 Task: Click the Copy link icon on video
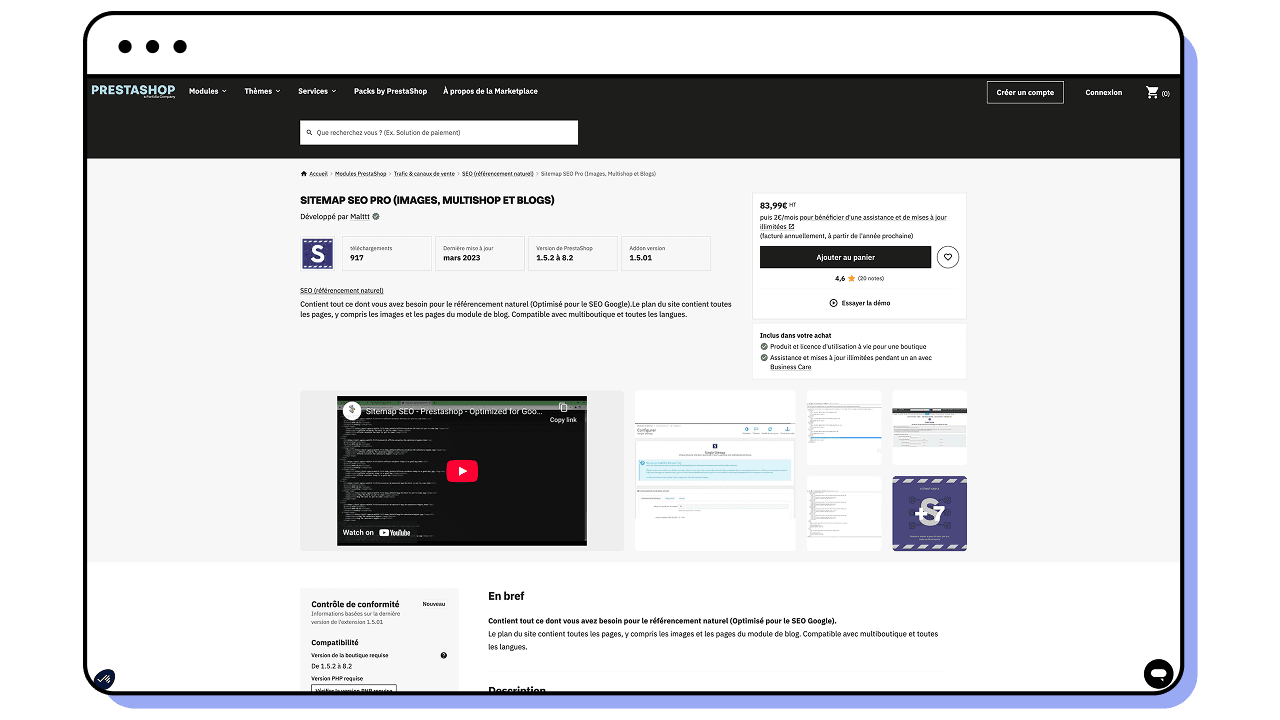(x=563, y=409)
